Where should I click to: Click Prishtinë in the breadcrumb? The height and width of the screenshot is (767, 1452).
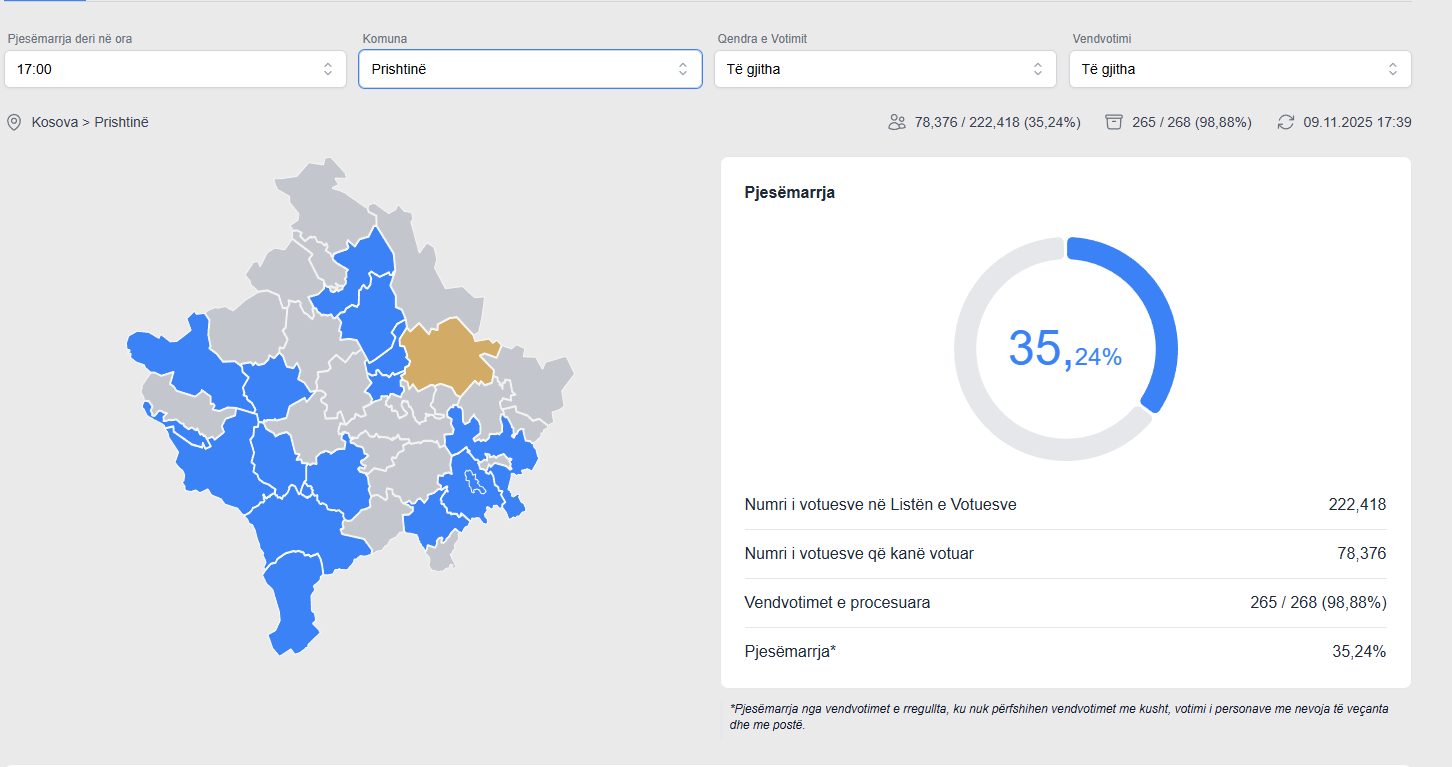(121, 122)
